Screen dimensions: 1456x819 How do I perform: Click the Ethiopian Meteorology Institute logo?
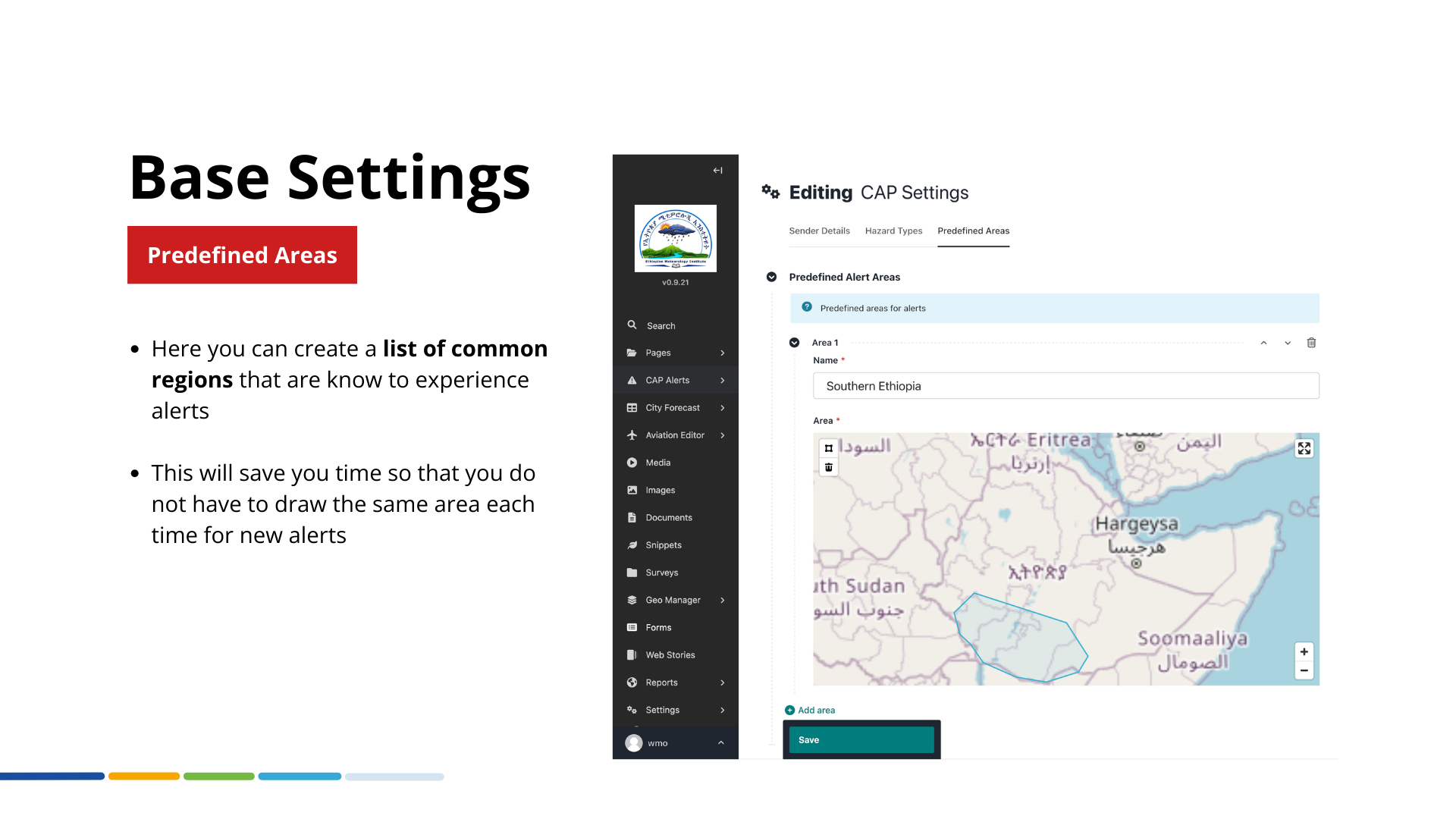click(x=675, y=238)
